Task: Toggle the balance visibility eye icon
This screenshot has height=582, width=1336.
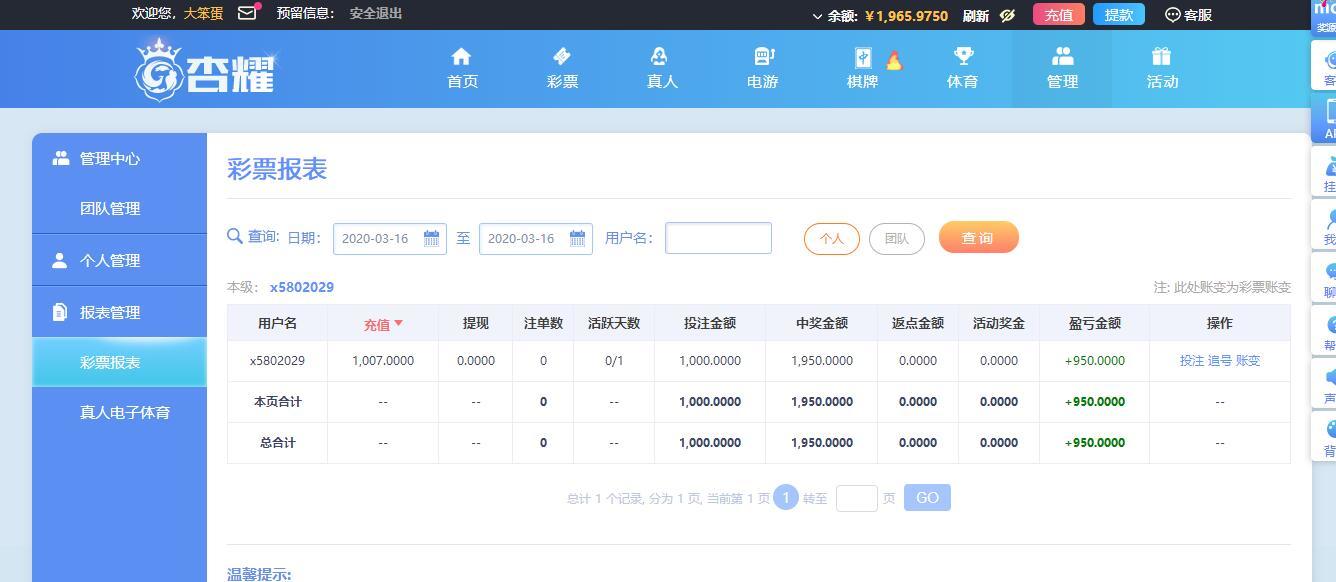Action: click(x=1007, y=15)
